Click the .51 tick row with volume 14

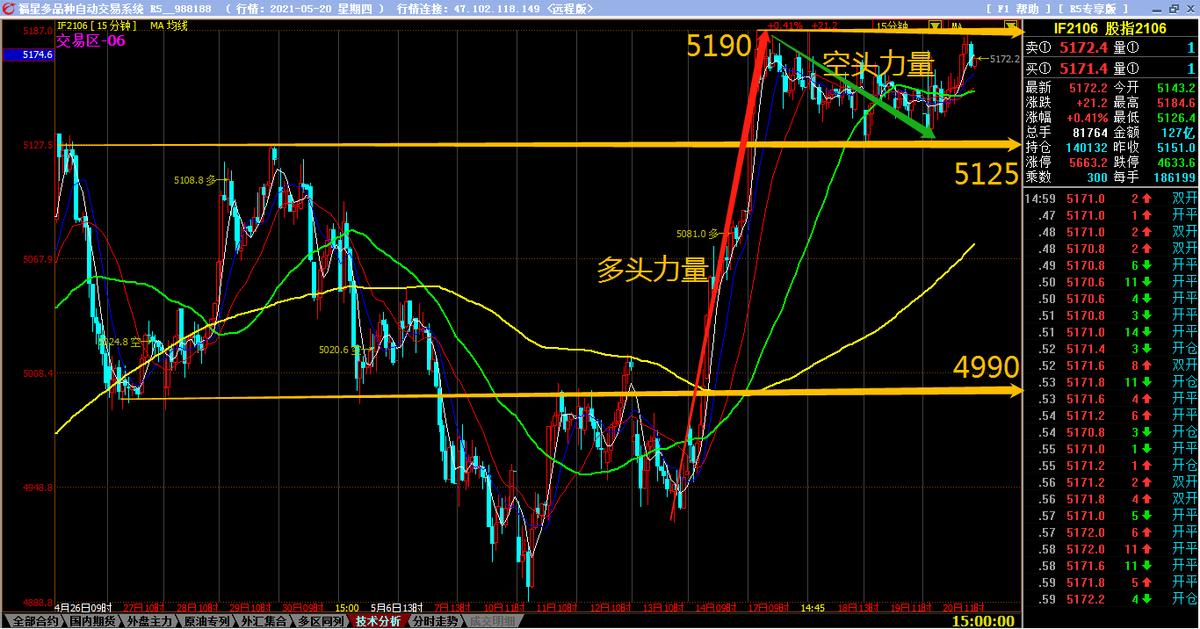point(1111,332)
